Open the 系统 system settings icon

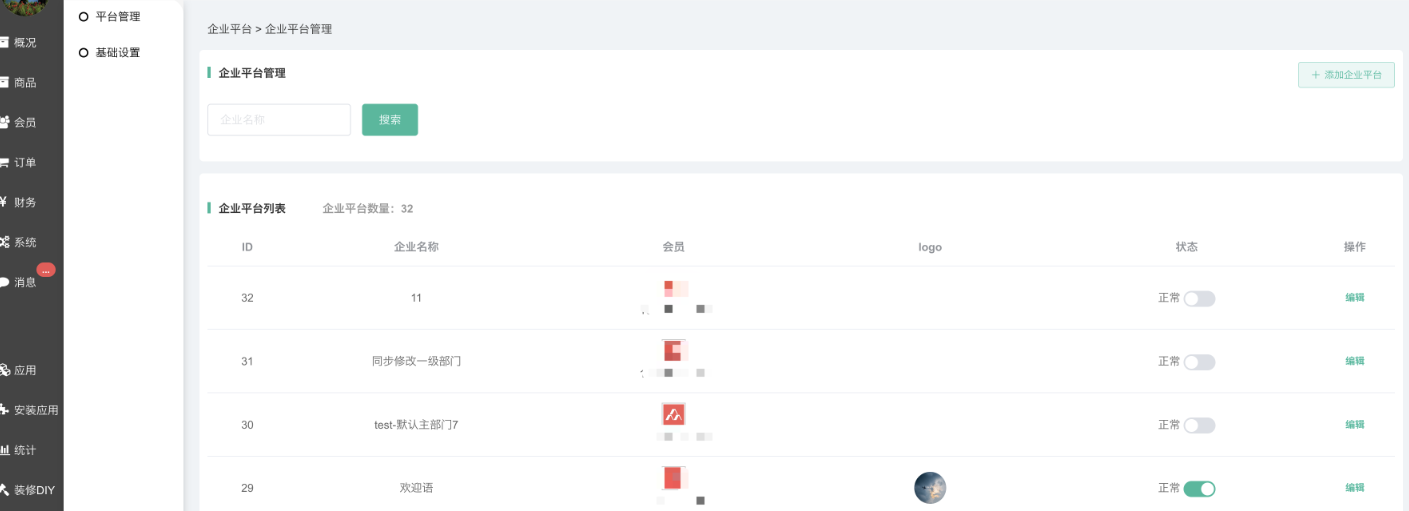tap(20, 243)
